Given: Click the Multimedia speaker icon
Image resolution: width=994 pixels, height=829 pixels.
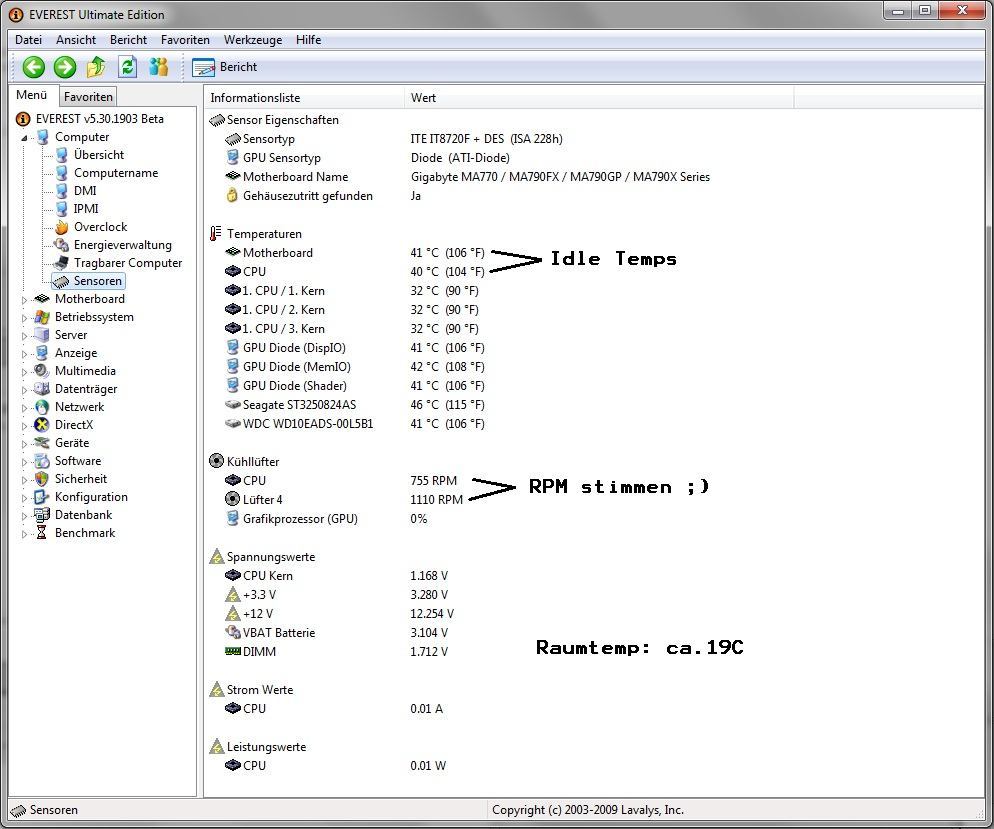Looking at the screenshot, I should pos(42,371).
